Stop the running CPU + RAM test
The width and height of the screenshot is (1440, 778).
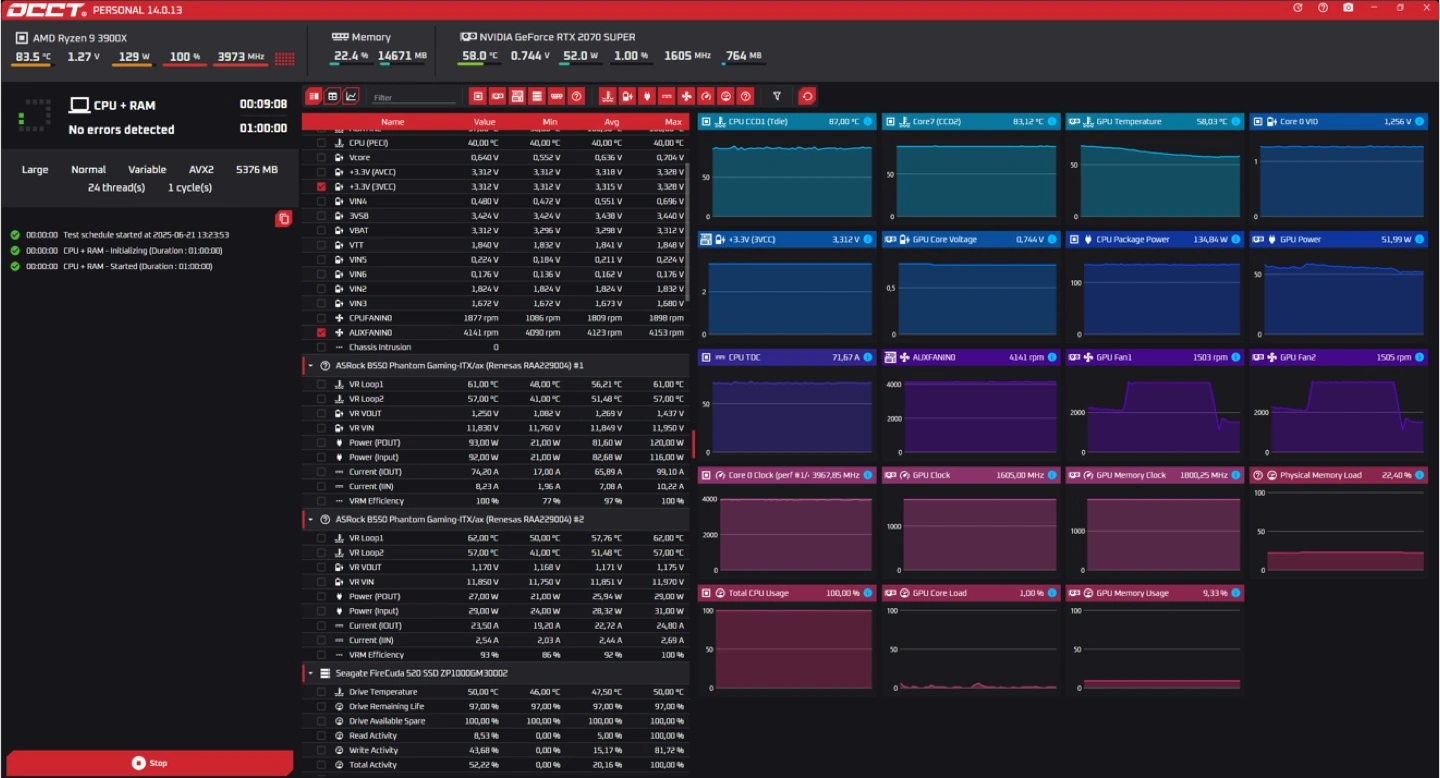[150, 763]
